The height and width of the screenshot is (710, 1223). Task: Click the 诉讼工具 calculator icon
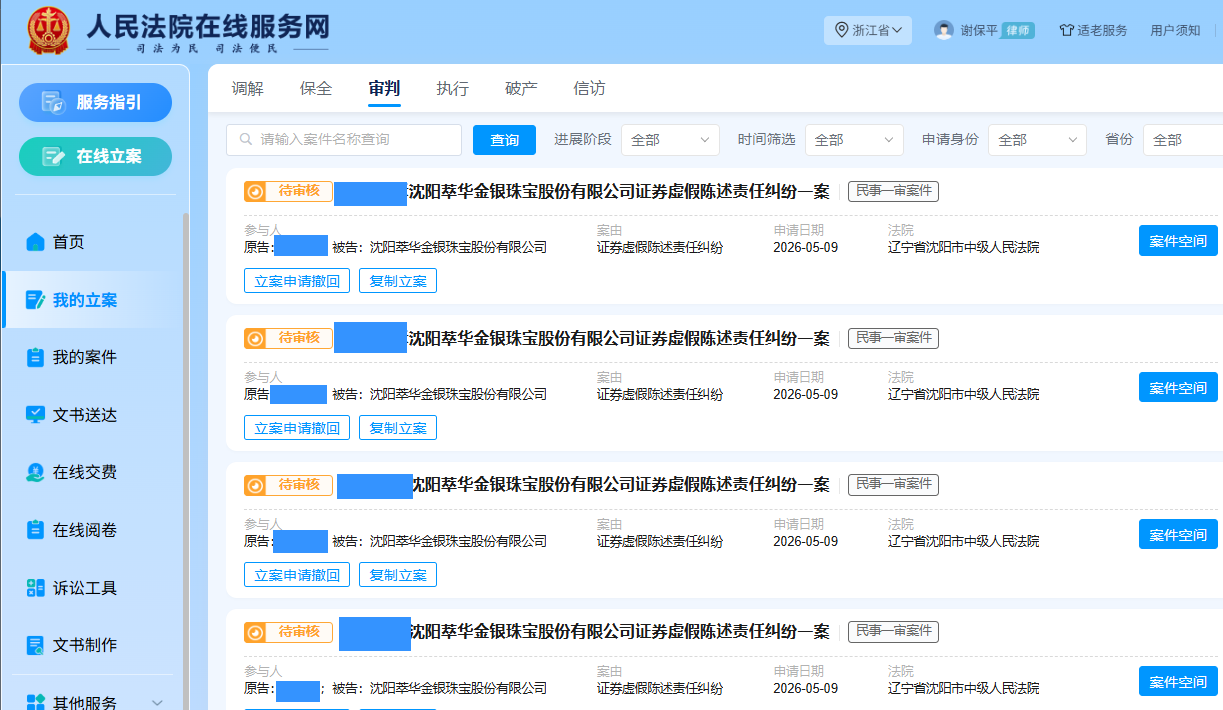coord(36,588)
